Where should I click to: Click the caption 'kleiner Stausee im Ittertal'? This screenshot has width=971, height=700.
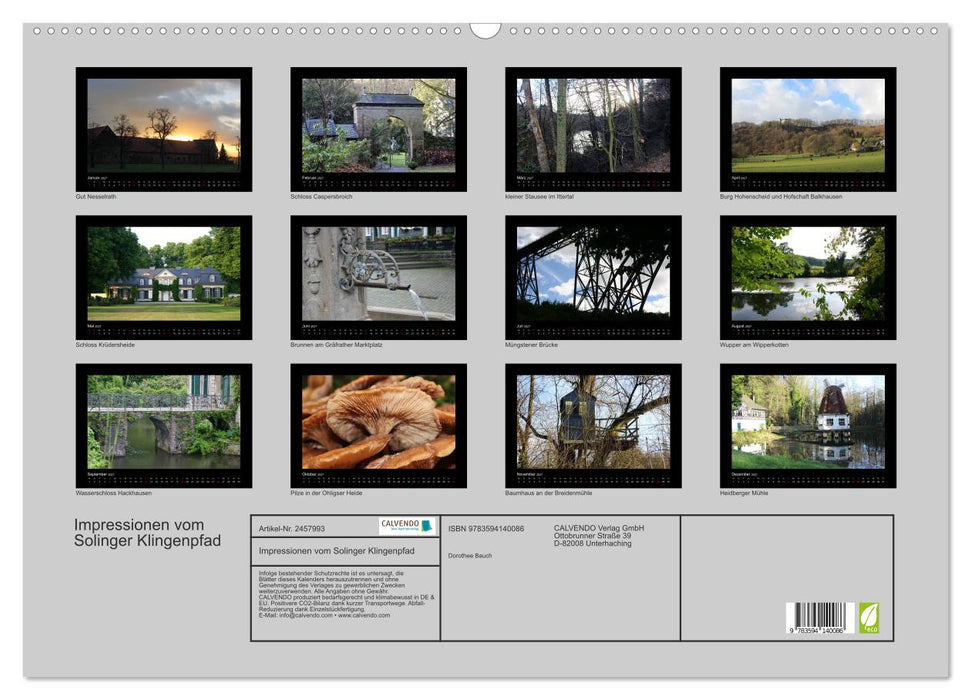click(539, 196)
